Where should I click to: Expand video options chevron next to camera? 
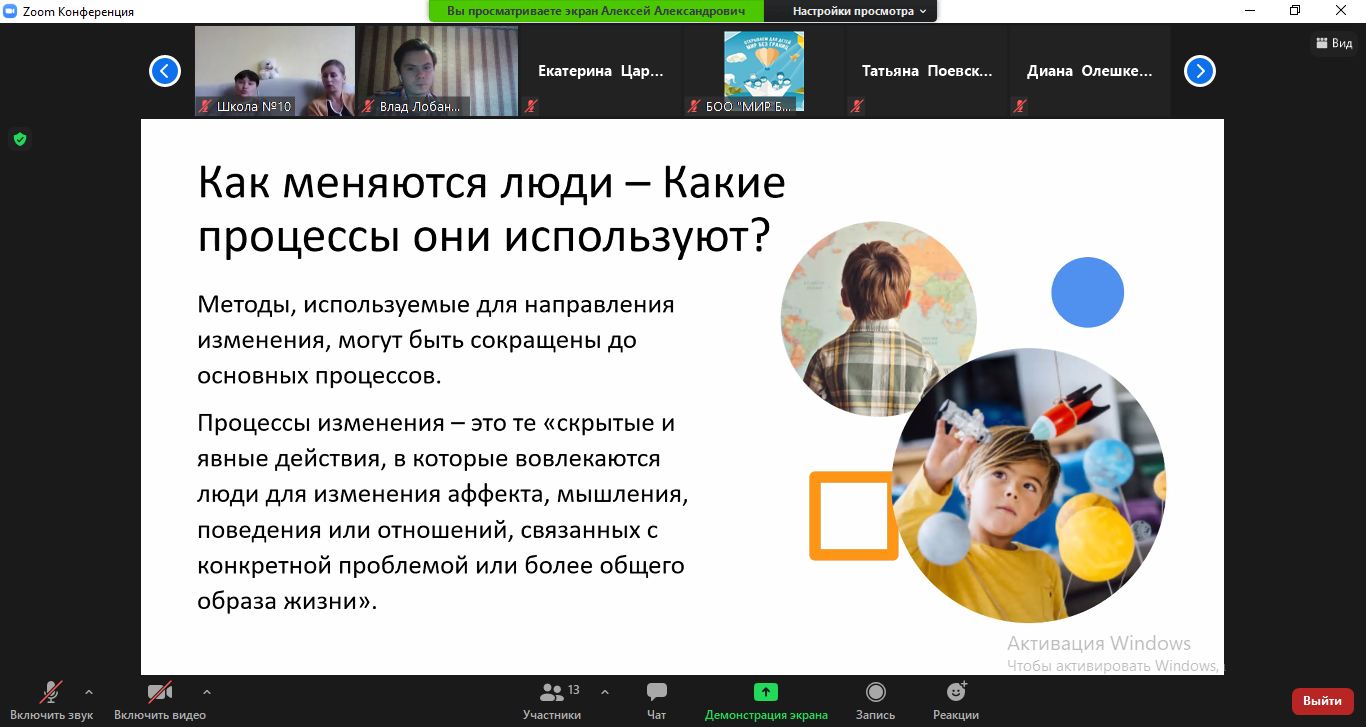(207, 691)
